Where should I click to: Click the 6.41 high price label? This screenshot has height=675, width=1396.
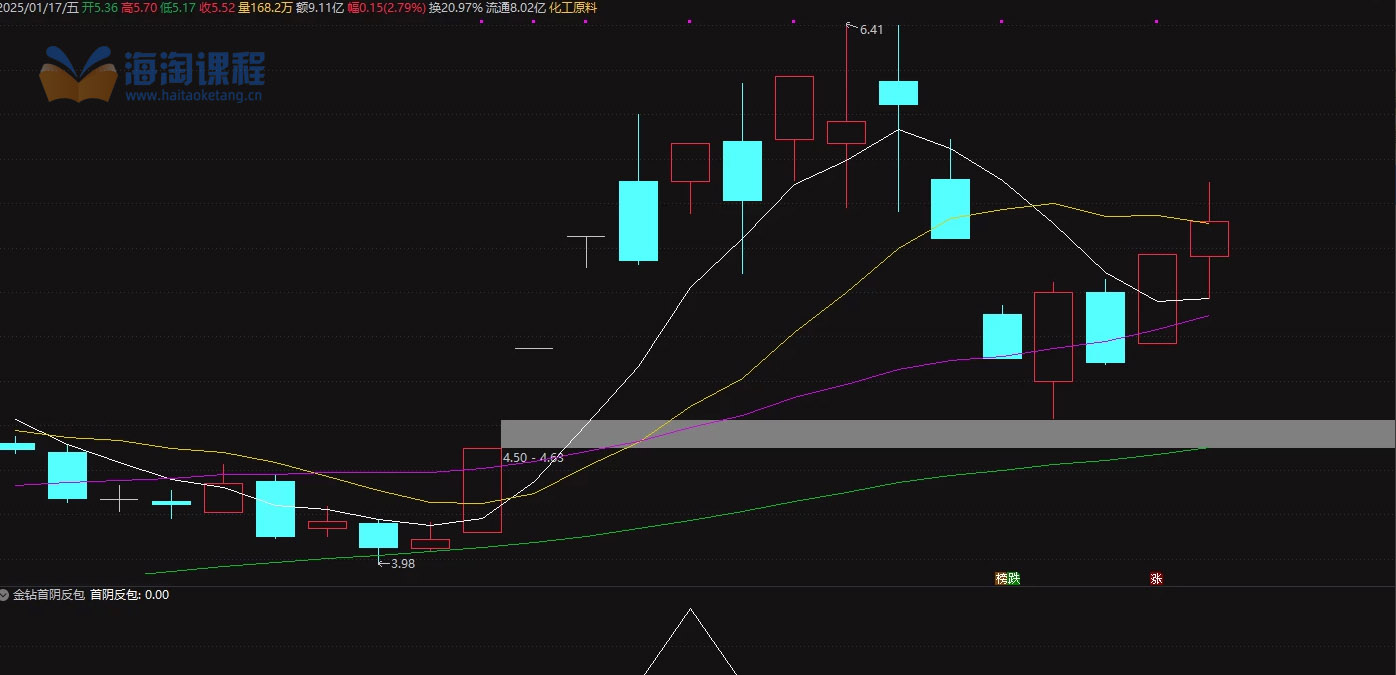click(x=870, y=30)
